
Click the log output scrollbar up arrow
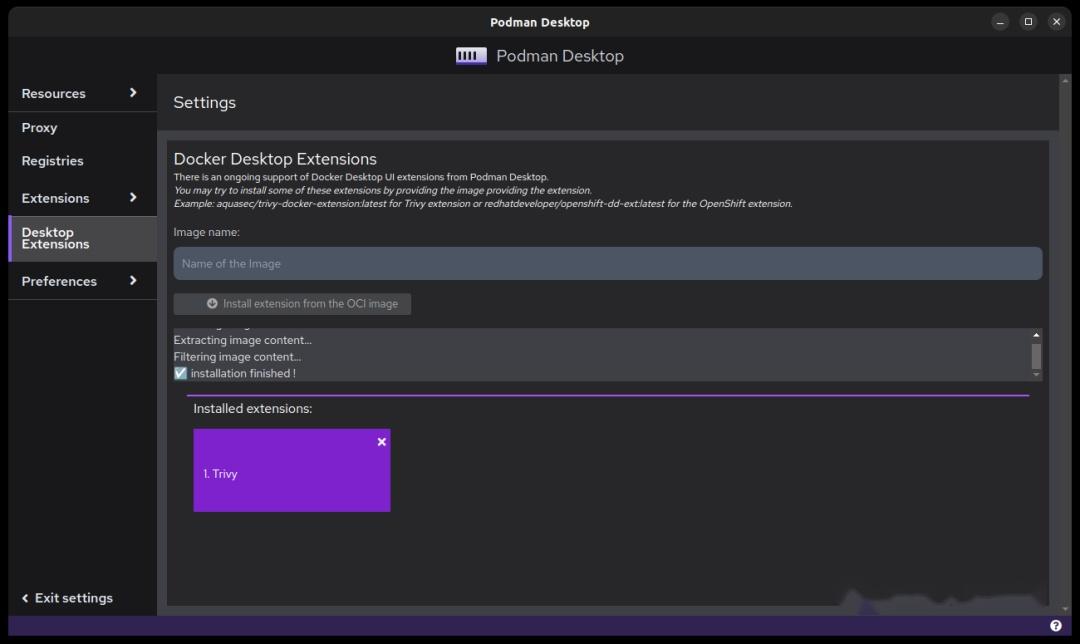point(1036,334)
